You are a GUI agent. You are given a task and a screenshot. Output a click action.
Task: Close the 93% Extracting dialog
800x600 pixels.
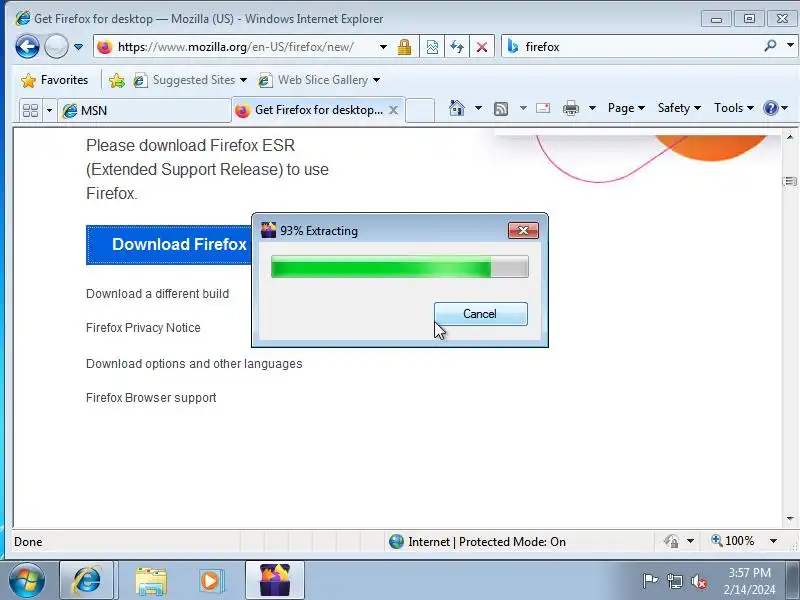523,231
